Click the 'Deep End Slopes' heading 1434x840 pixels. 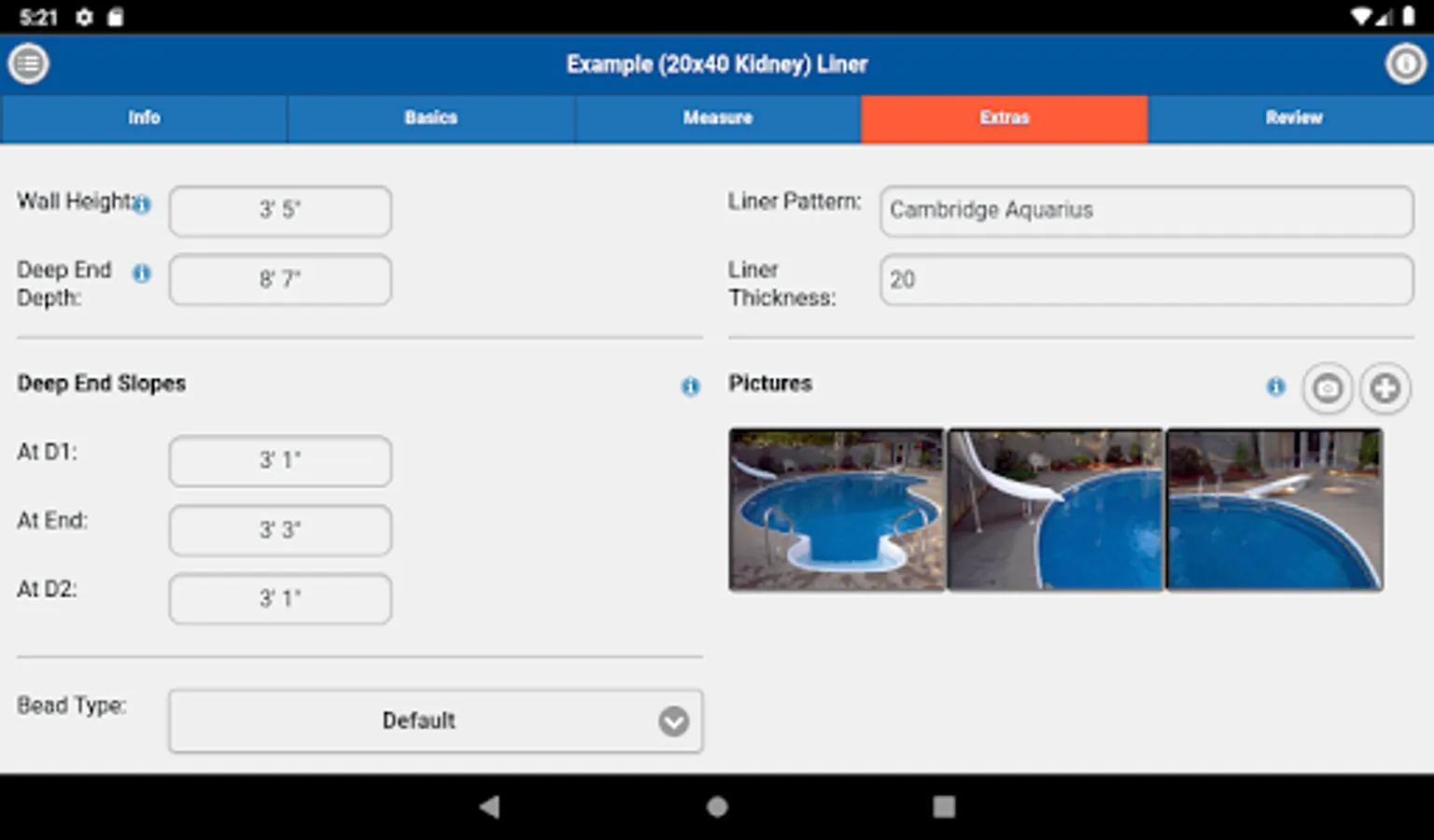[102, 384]
